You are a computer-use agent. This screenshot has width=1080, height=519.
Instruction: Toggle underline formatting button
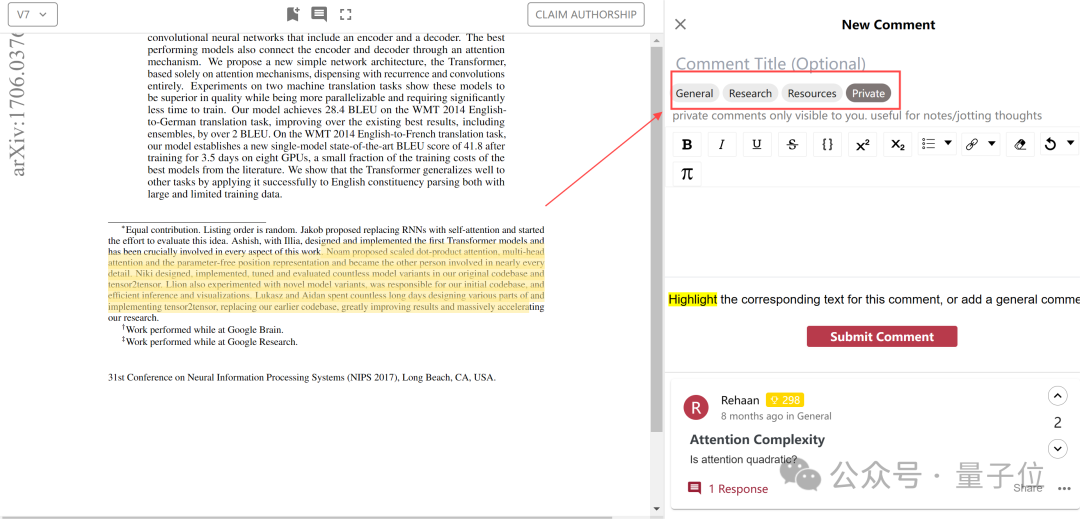757,144
